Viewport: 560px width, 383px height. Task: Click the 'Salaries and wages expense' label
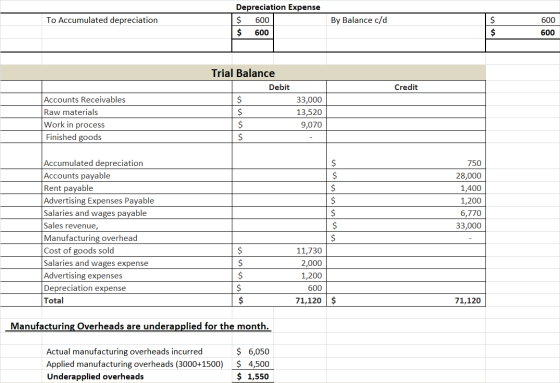pos(96,263)
